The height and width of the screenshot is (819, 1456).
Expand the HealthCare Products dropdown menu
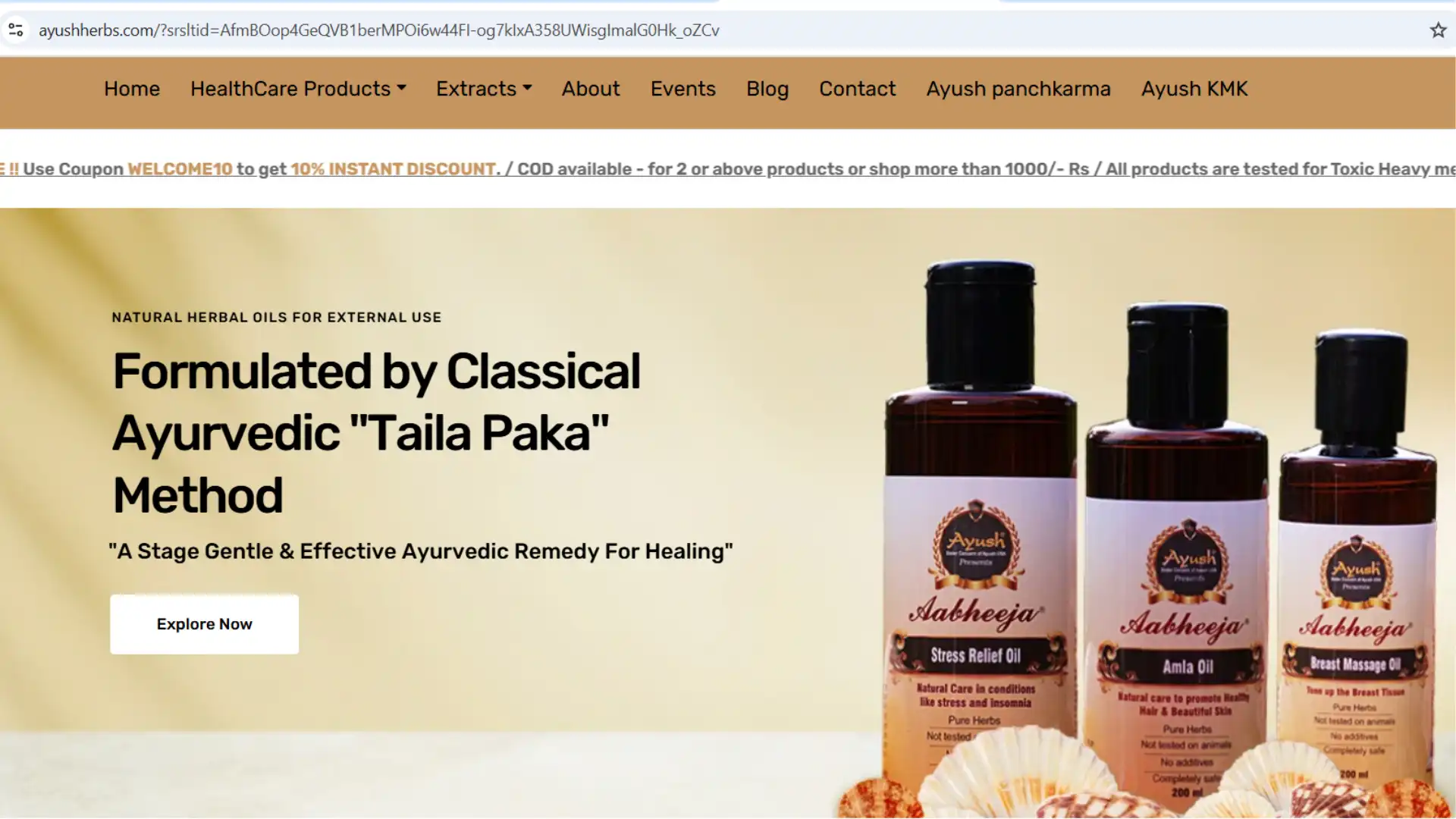(x=298, y=89)
